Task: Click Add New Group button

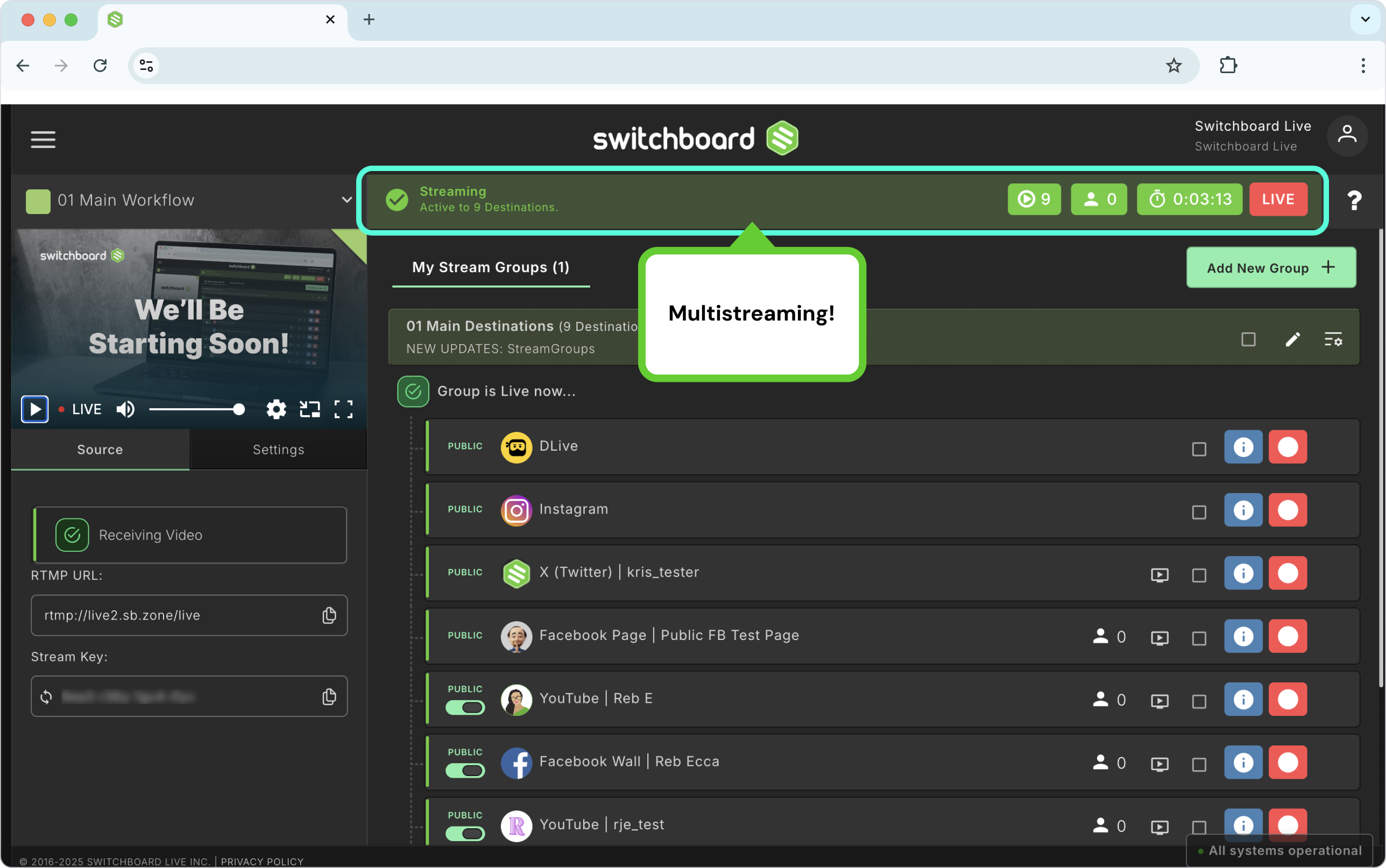Action: (x=1271, y=267)
